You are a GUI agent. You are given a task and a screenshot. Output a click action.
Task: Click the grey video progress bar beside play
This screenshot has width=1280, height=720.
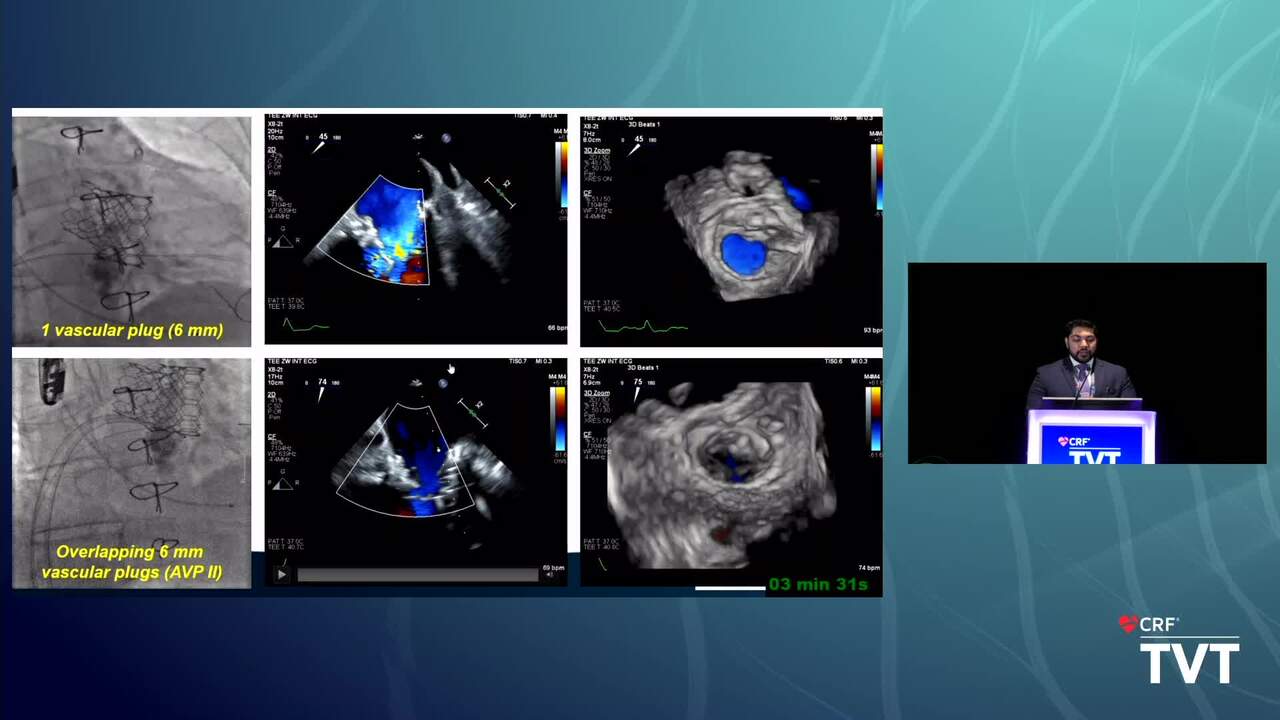[418, 575]
